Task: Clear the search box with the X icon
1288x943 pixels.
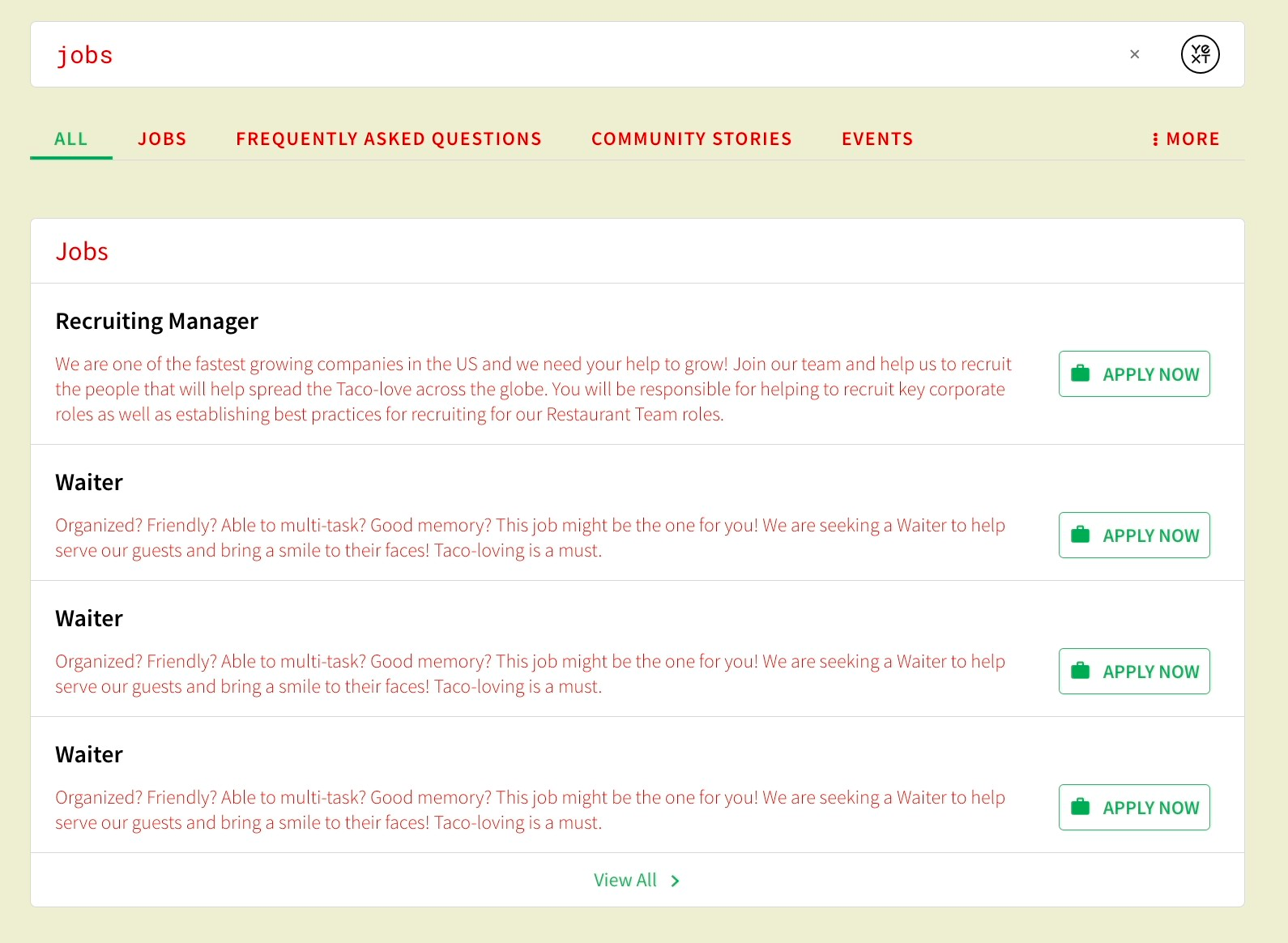Action: tap(1134, 54)
